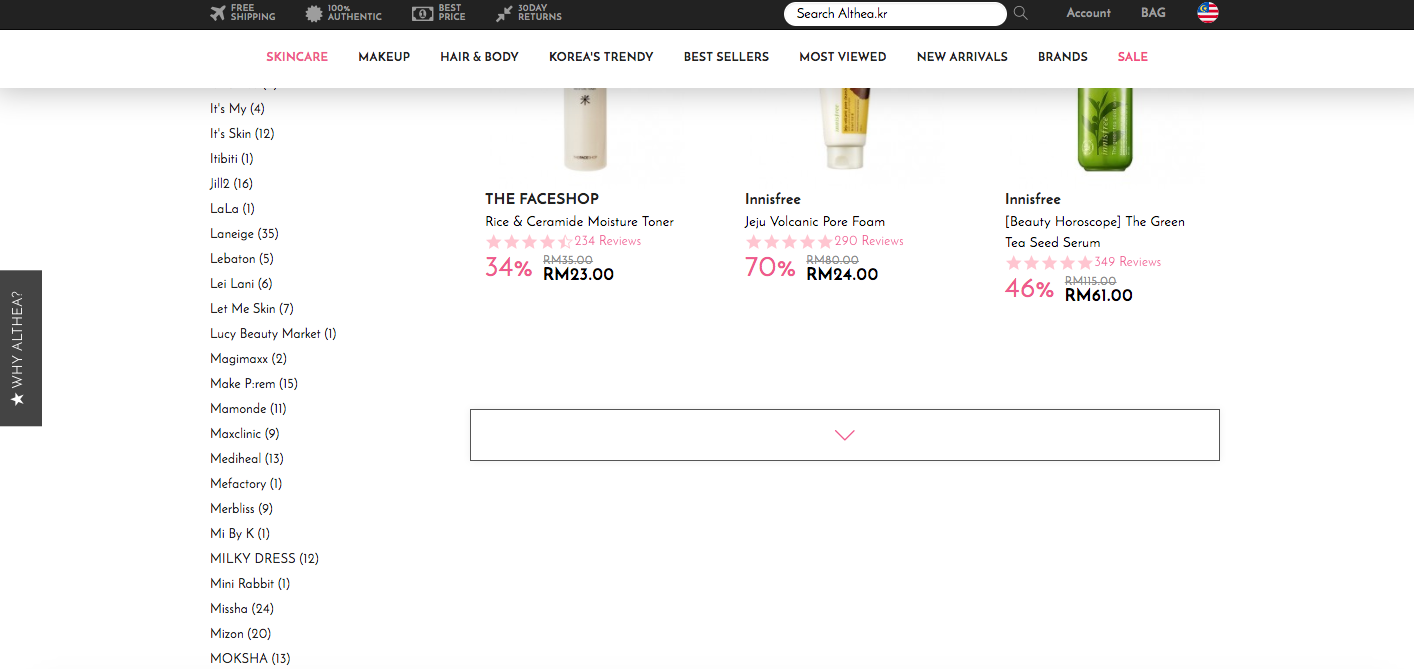Image resolution: width=1414 pixels, height=669 pixels.
Task: Open the Makeup menu
Action: tap(384, 57)
